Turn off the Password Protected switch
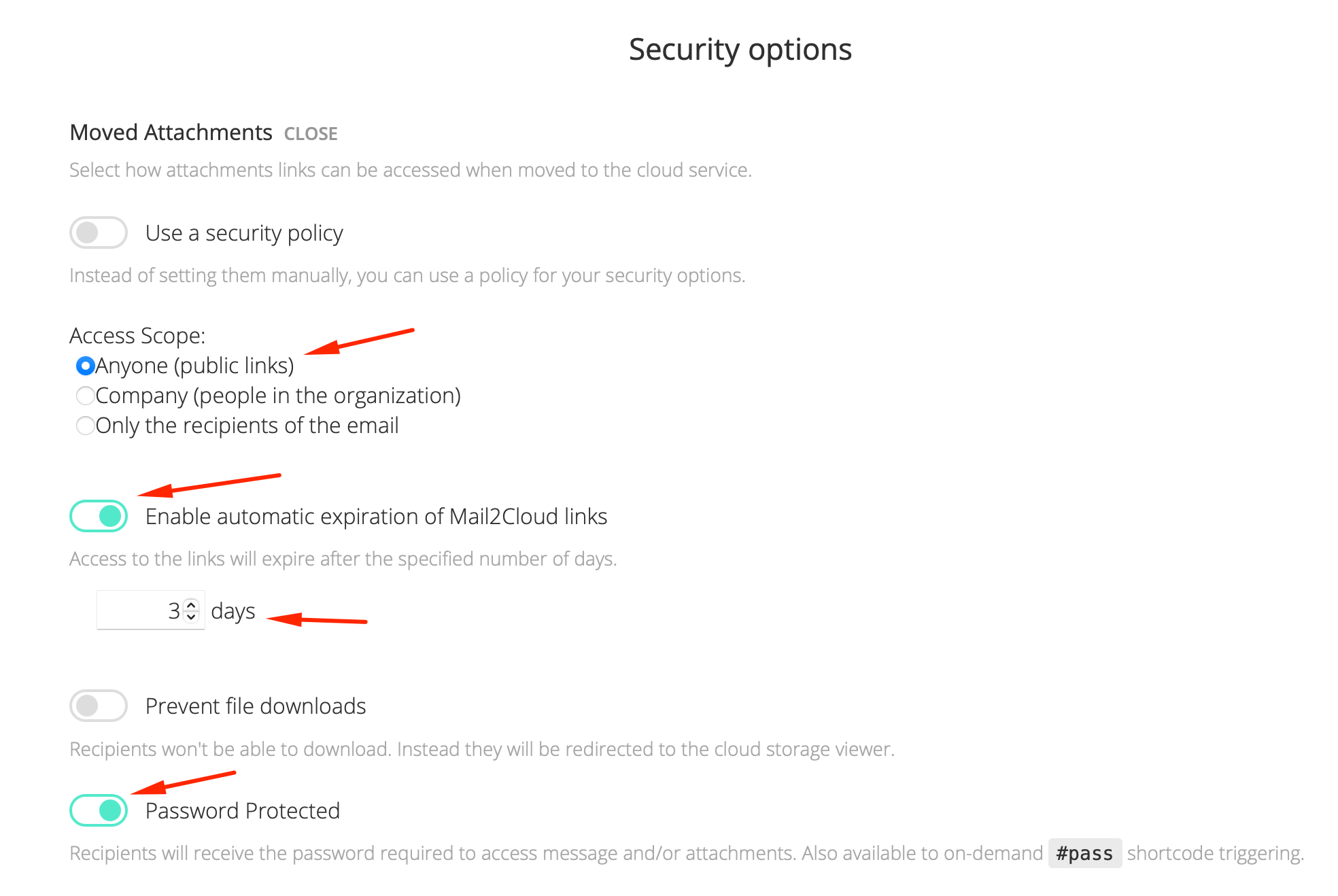The image size is (1338, 896). coord(99,810)
